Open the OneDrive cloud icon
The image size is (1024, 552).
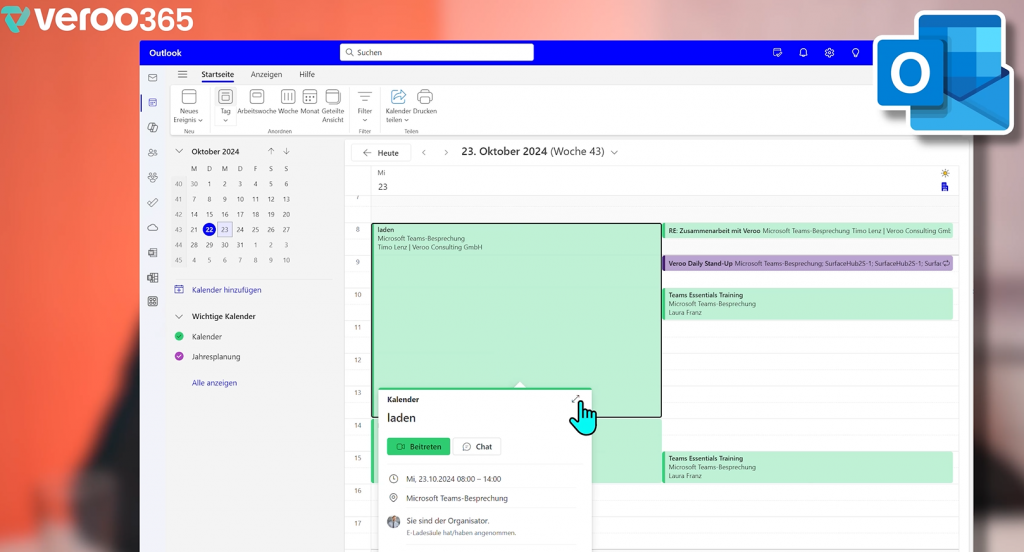tap(152, 227)
